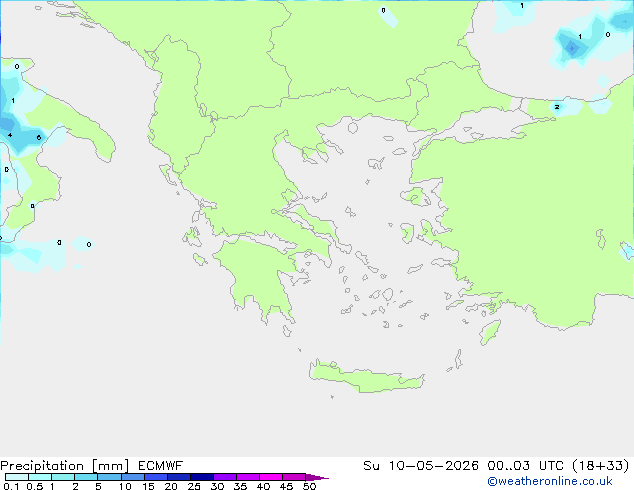Select the 30–35 mm purple legend swatch
Screen dimensions: 634x490
pos(225,477)
